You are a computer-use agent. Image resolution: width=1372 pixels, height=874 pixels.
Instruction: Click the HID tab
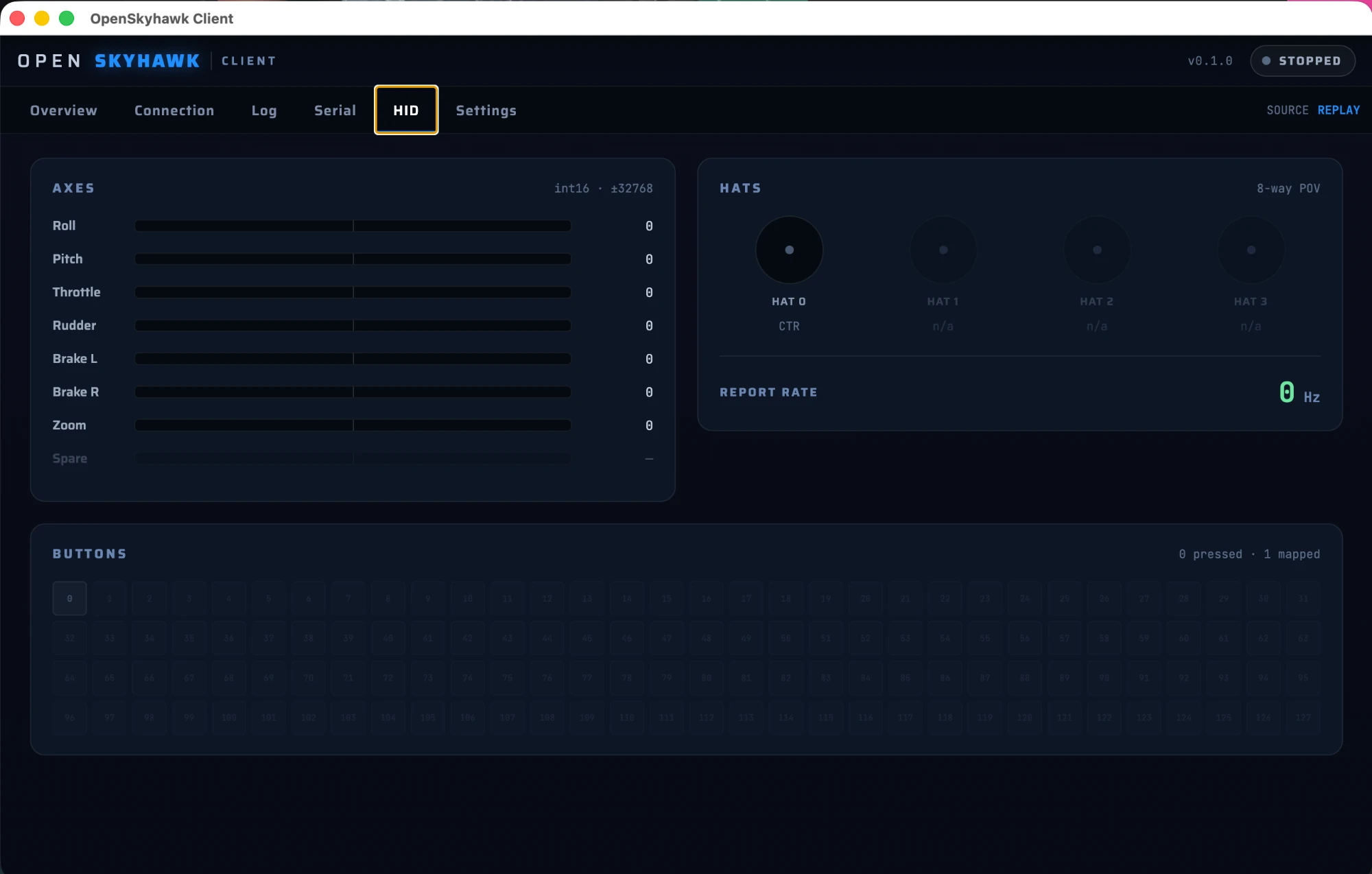tap(406, 110)
